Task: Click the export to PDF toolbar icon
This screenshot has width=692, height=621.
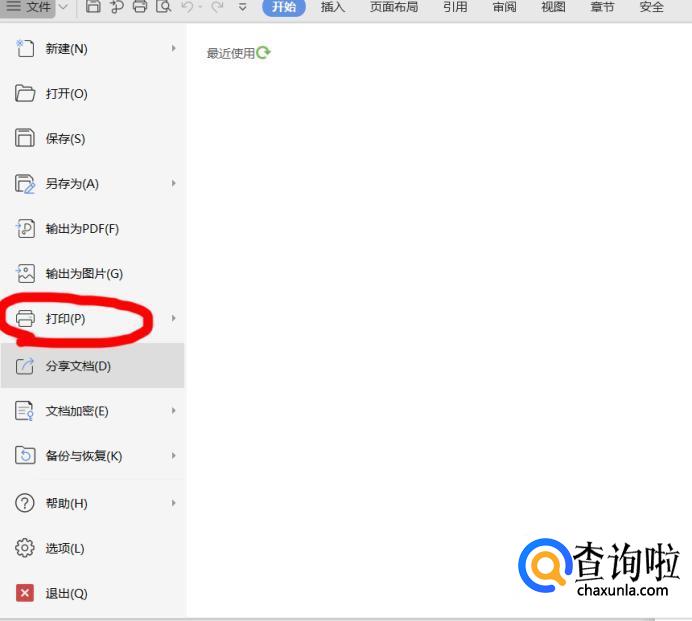Action: tap(117, 7)
